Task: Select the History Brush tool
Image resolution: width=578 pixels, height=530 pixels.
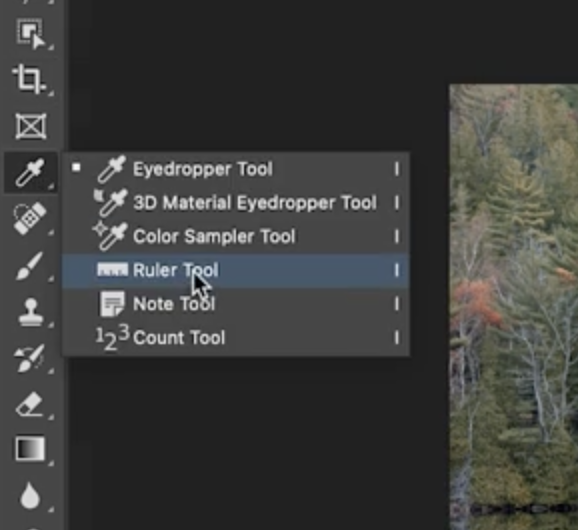Action: tap(30, 359)
